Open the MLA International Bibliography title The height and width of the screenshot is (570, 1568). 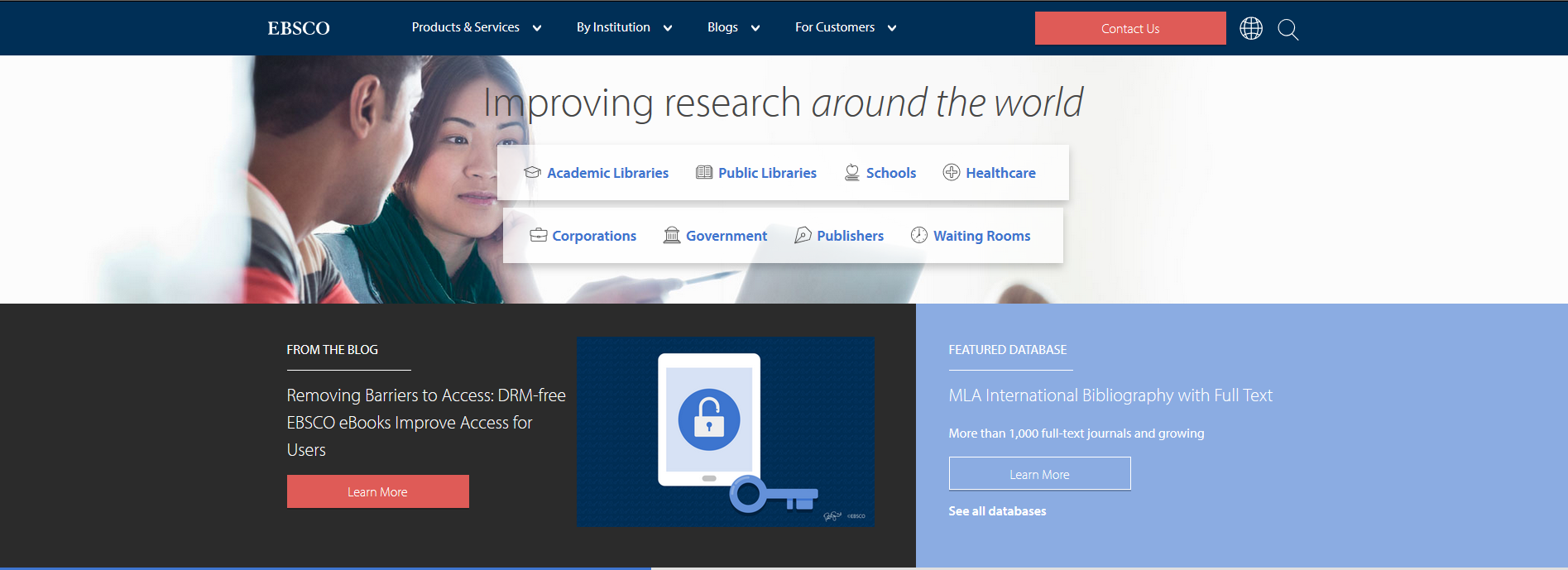click(x=1110, y=395)
